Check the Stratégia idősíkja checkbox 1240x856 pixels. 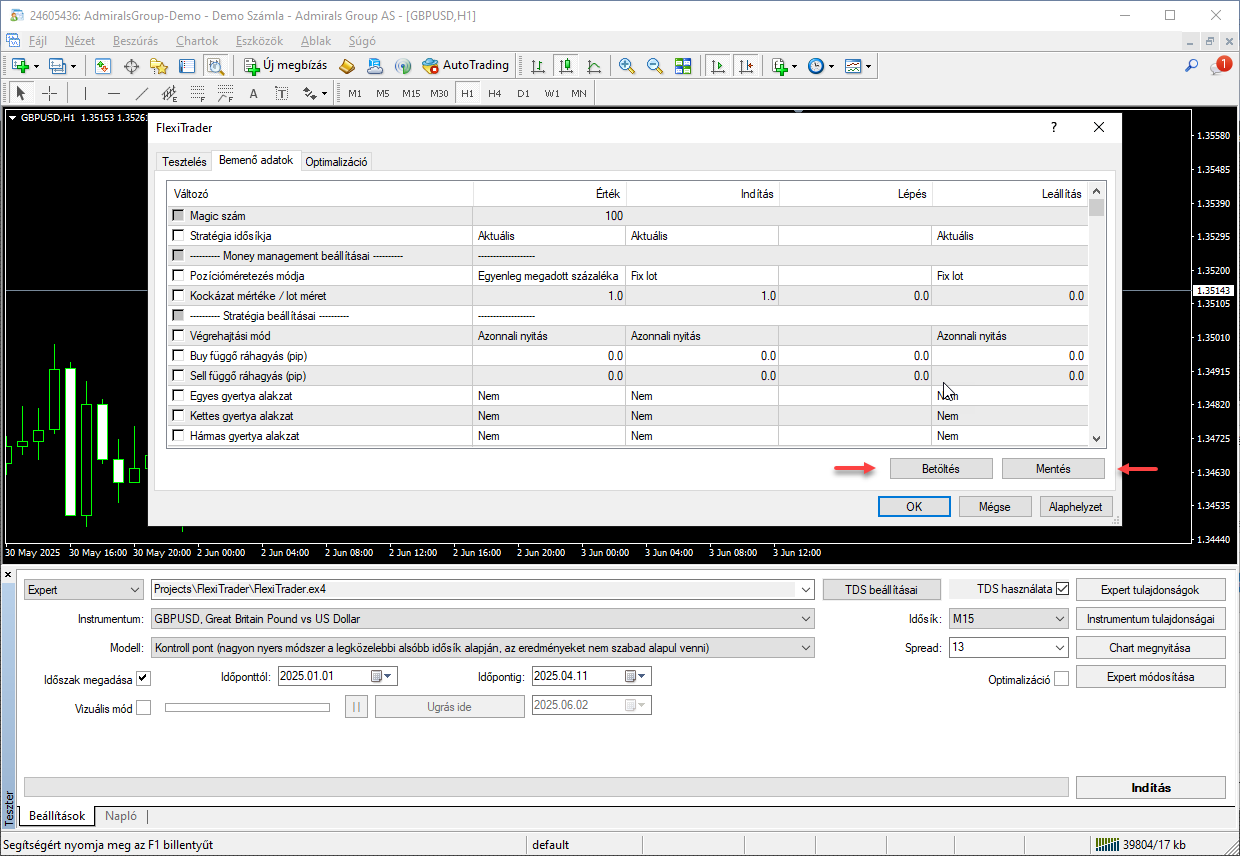point(178,236)
